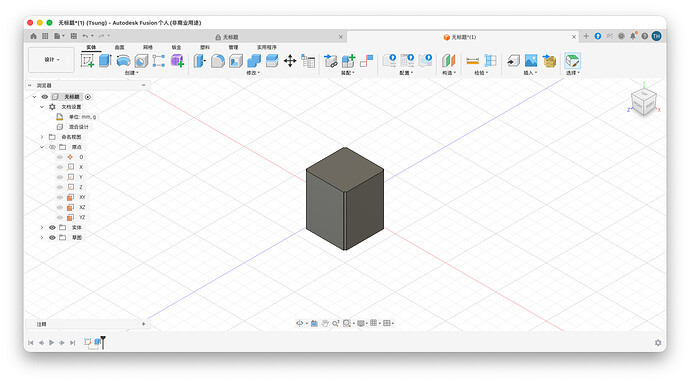
Task: Show the origin point O
Action: point(60,157)
